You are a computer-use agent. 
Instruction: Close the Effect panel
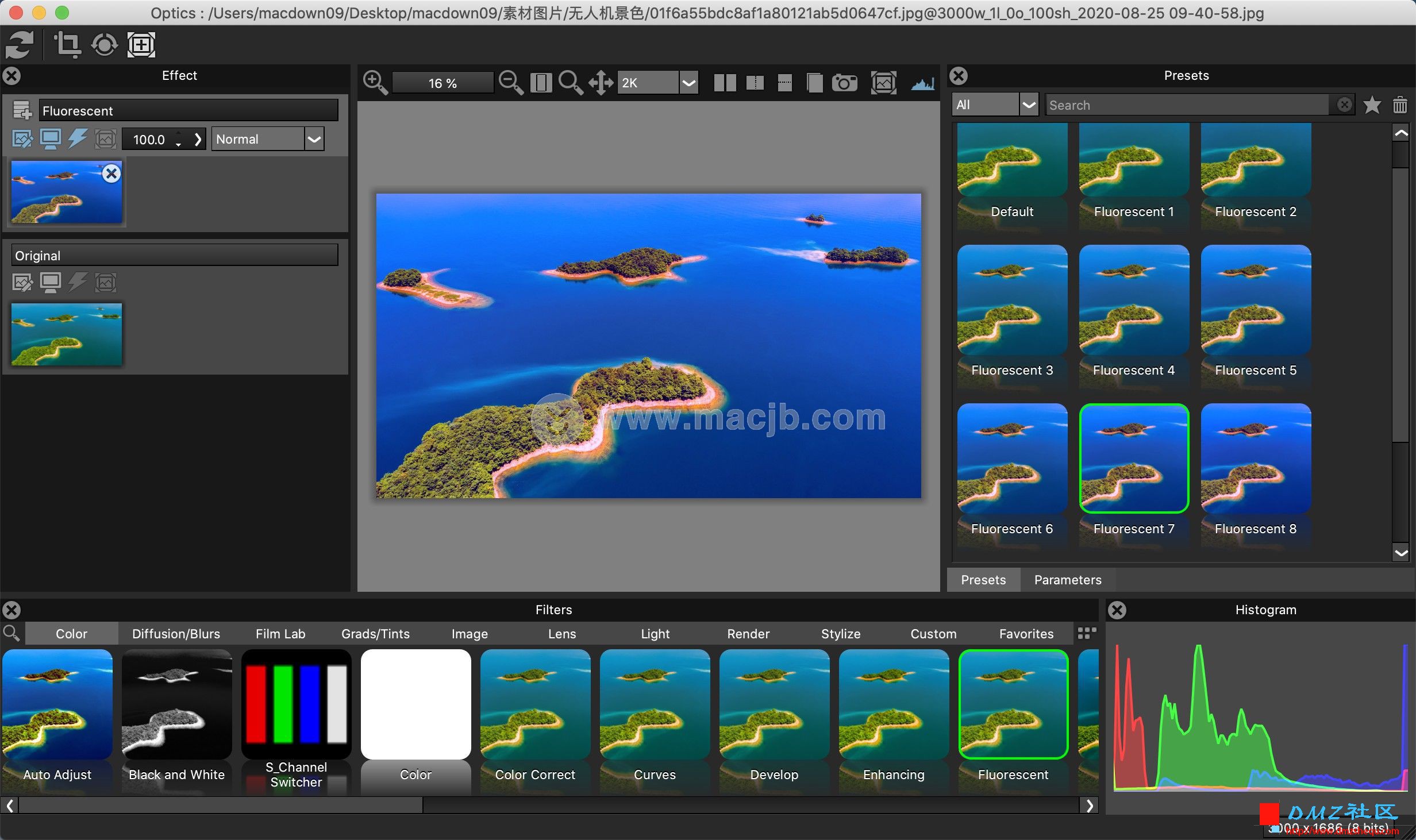11,76
